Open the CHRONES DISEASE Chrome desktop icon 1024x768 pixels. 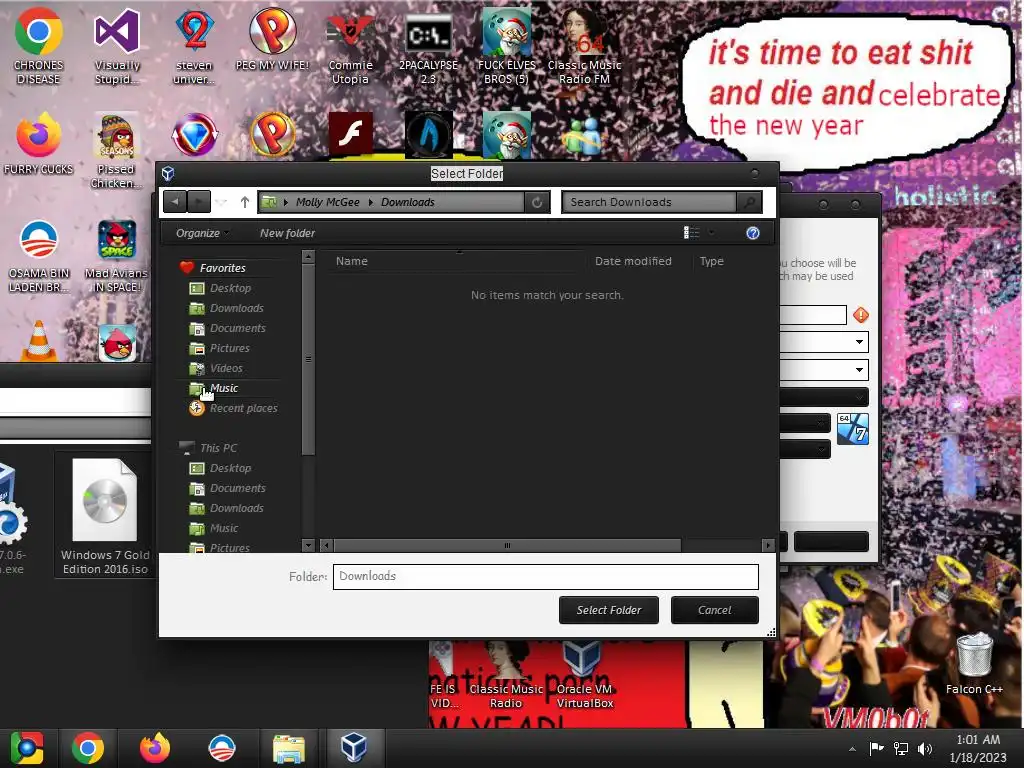pyautogui.click(x=39, y=46)
